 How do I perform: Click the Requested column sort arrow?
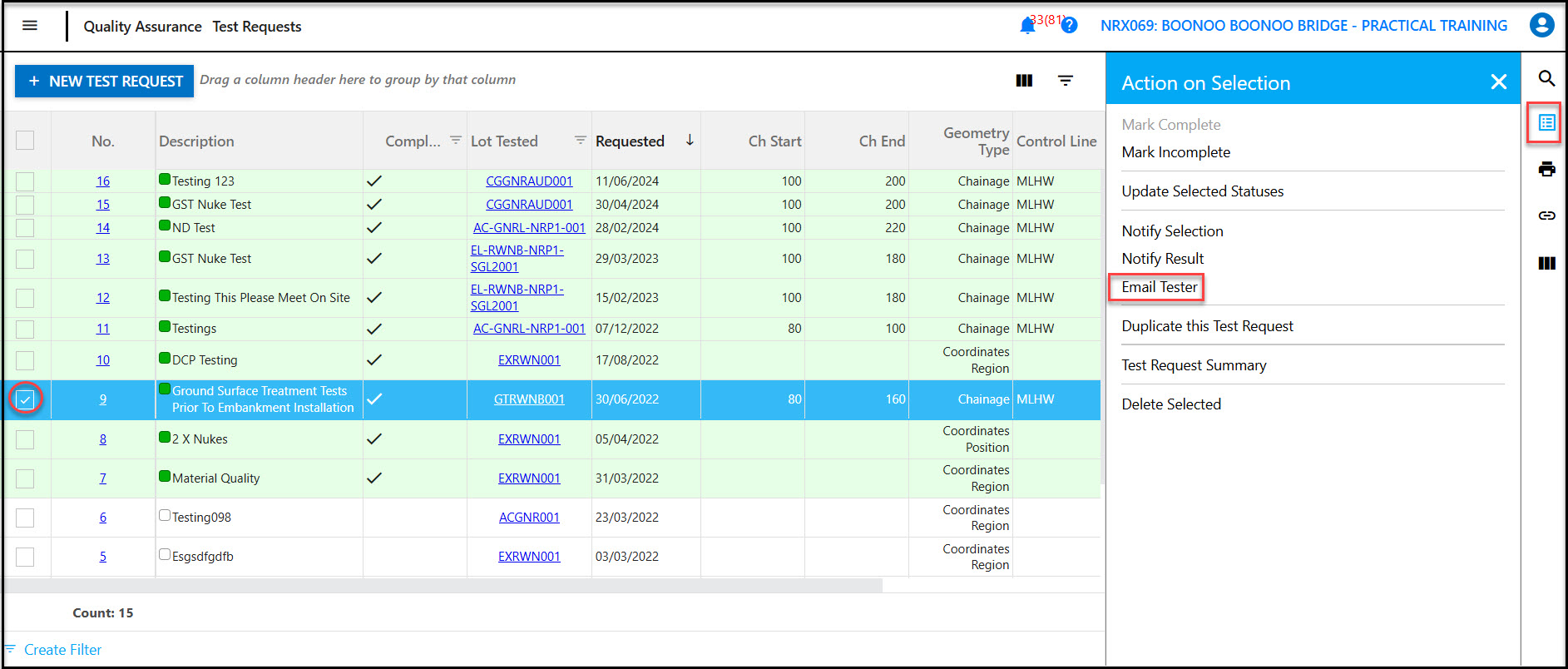point(690,141)
